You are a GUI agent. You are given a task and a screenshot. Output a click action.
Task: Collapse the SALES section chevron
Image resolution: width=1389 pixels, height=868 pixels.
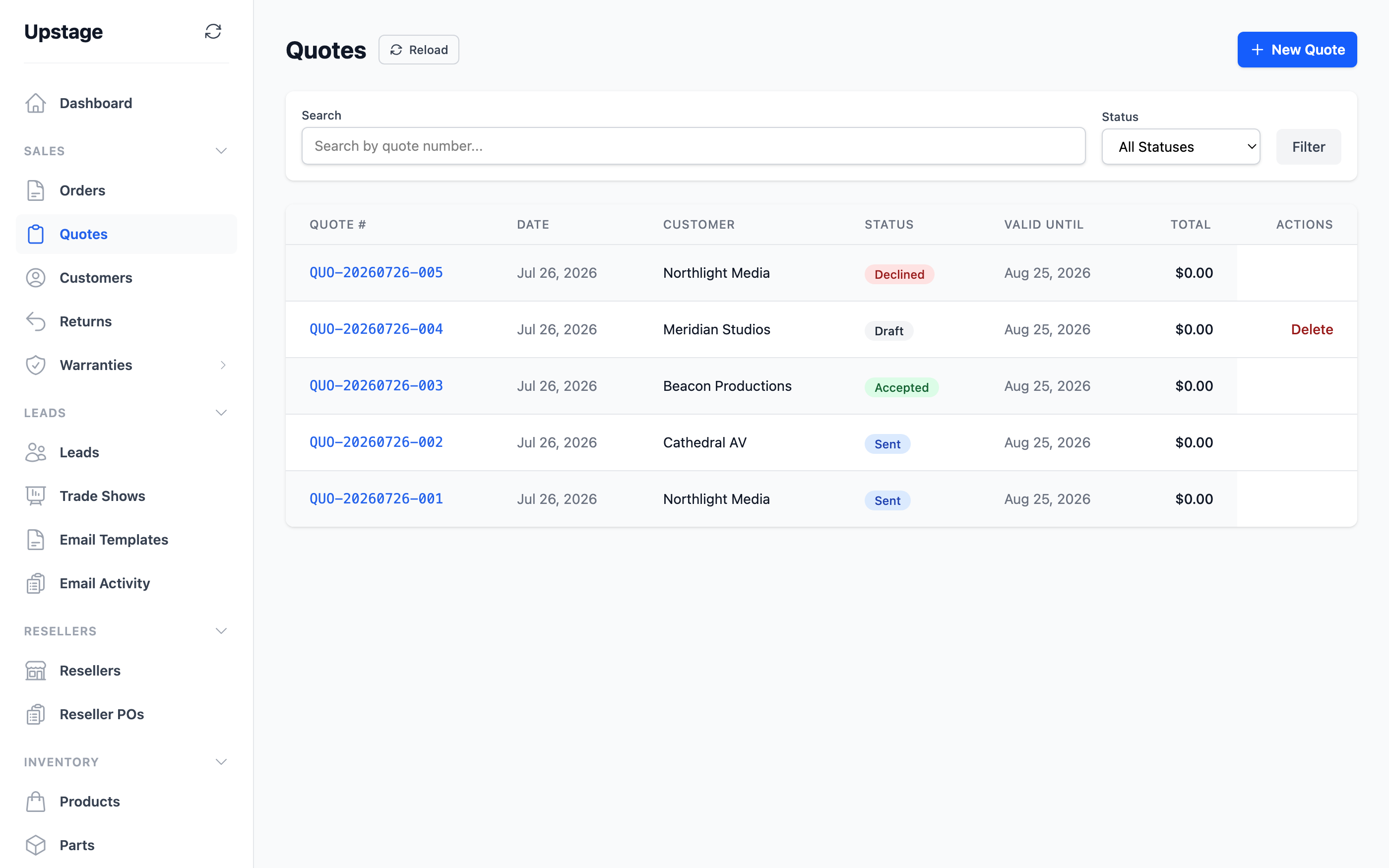pyautogui.click(x=221, y=151)
